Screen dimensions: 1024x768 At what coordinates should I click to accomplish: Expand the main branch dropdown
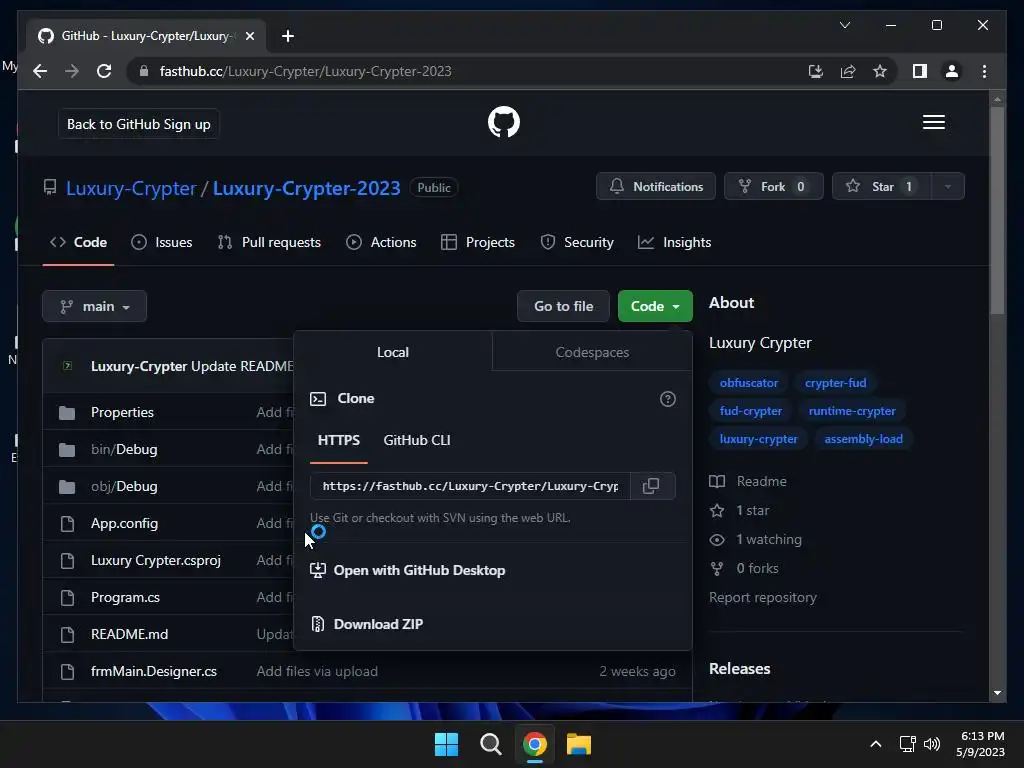(x=95, y=306)
